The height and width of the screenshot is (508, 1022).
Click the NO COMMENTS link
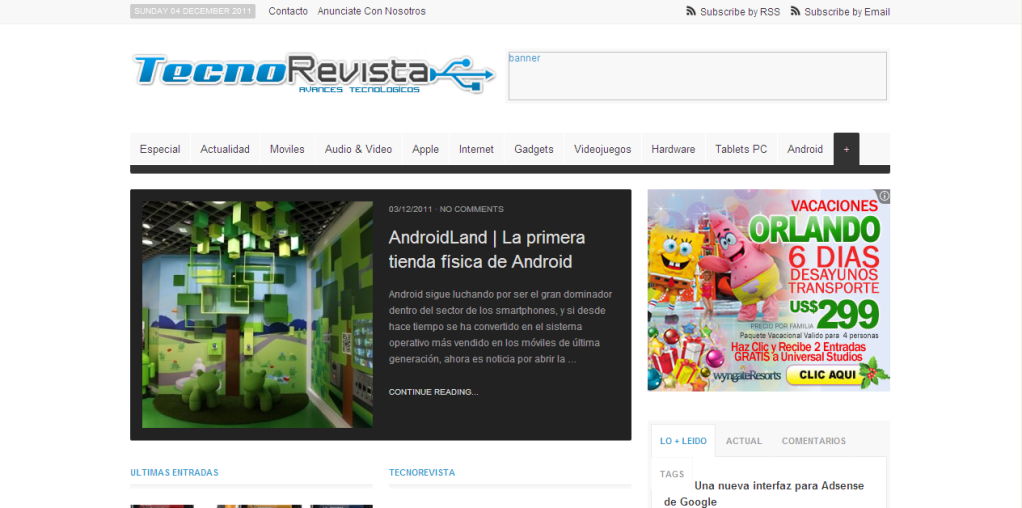(471, 209)
